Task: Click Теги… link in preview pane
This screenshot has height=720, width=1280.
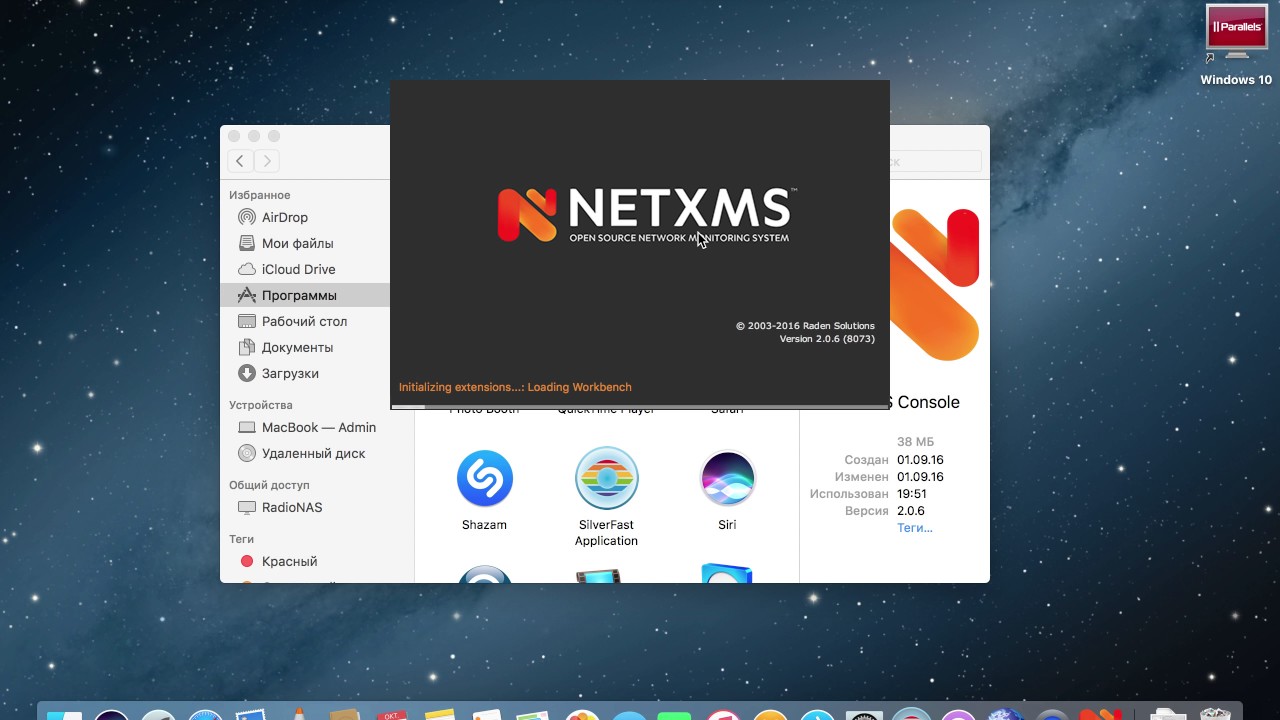Action: tap(914, 527)
